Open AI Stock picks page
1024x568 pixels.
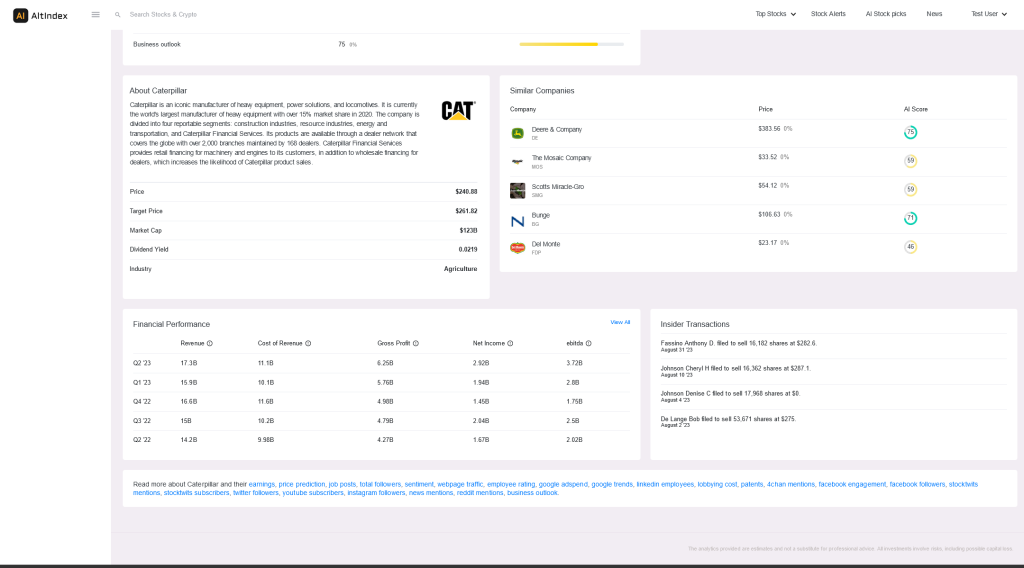click(x=886, y=14)
